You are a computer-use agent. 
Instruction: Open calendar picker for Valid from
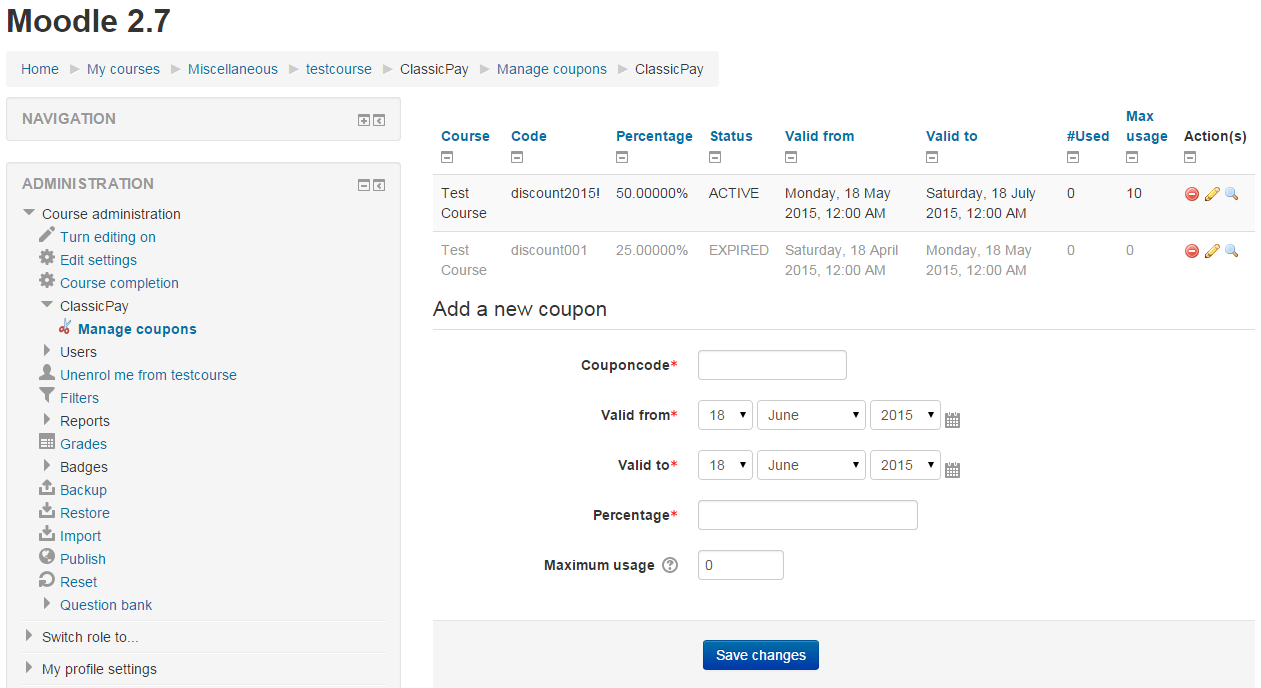952,420
